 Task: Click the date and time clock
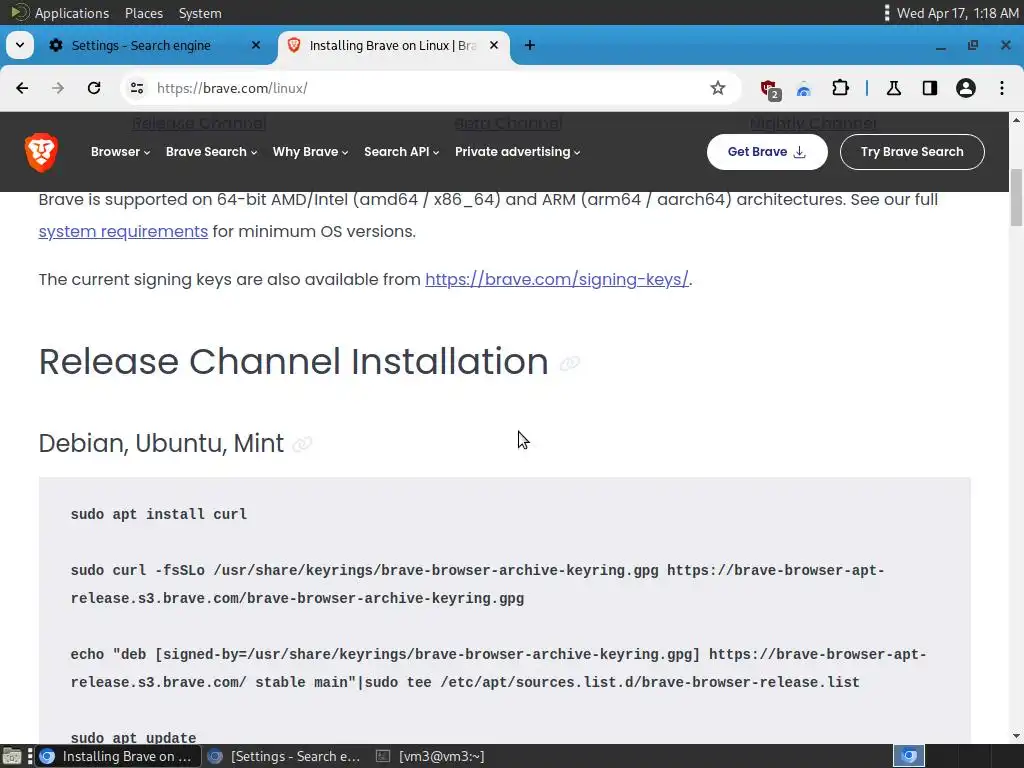click(x=957, y=13)
